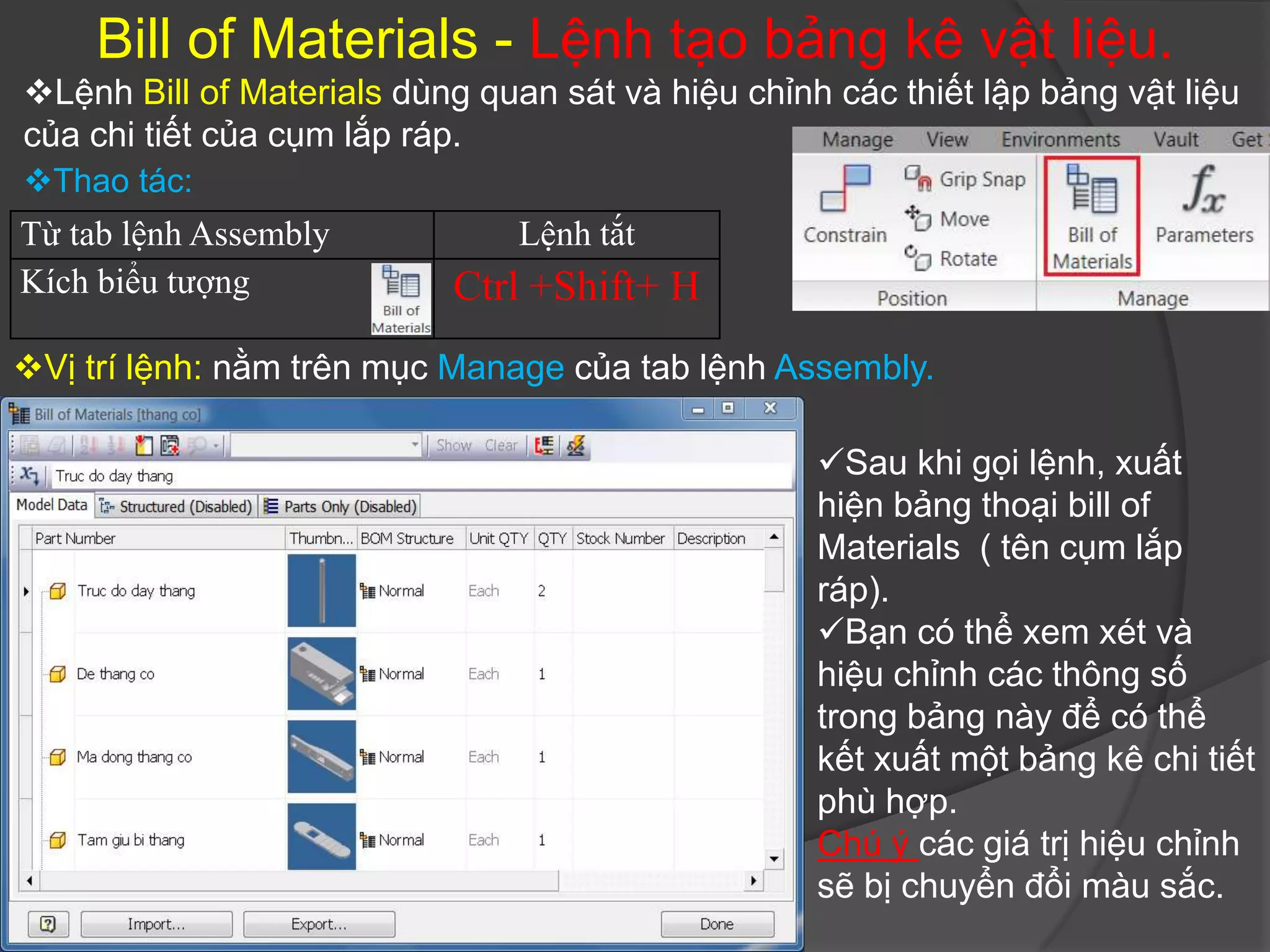Click the Constrain tool icon
The width and height of the screenshot is (1270, 952).
pyautogui.click(x=845, y=188)
